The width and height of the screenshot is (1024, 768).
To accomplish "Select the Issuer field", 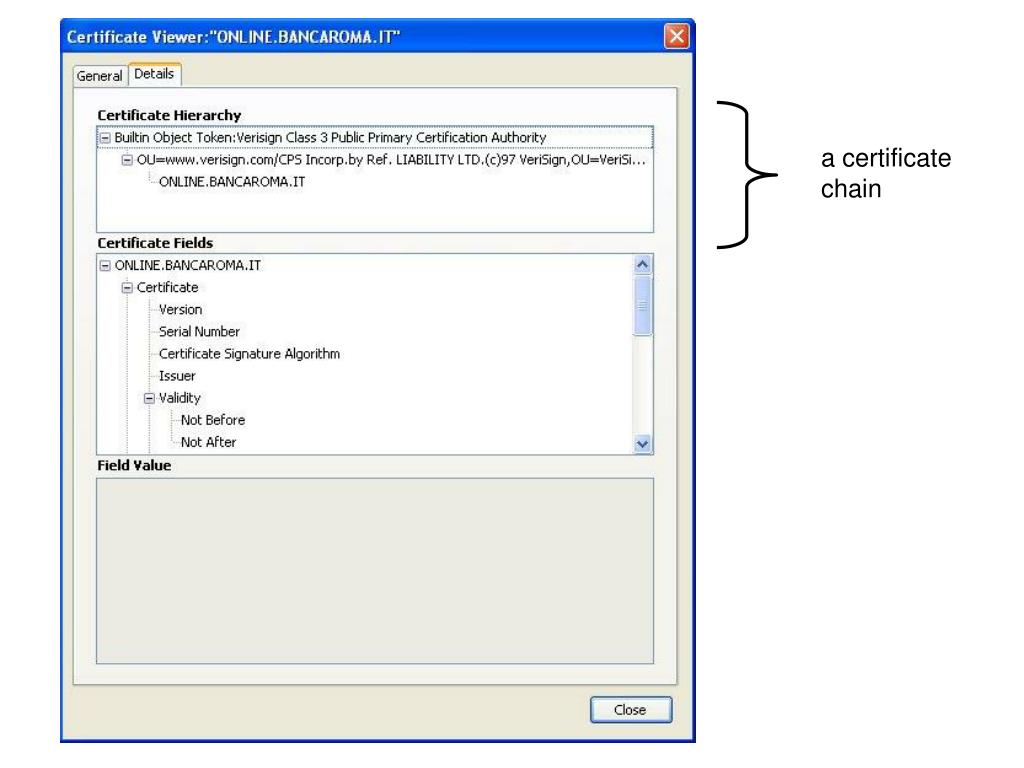I will [x=177, y=376].
